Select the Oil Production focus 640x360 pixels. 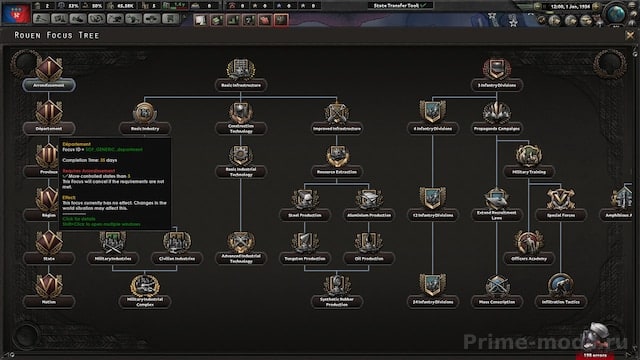click(x=369, y=248)
